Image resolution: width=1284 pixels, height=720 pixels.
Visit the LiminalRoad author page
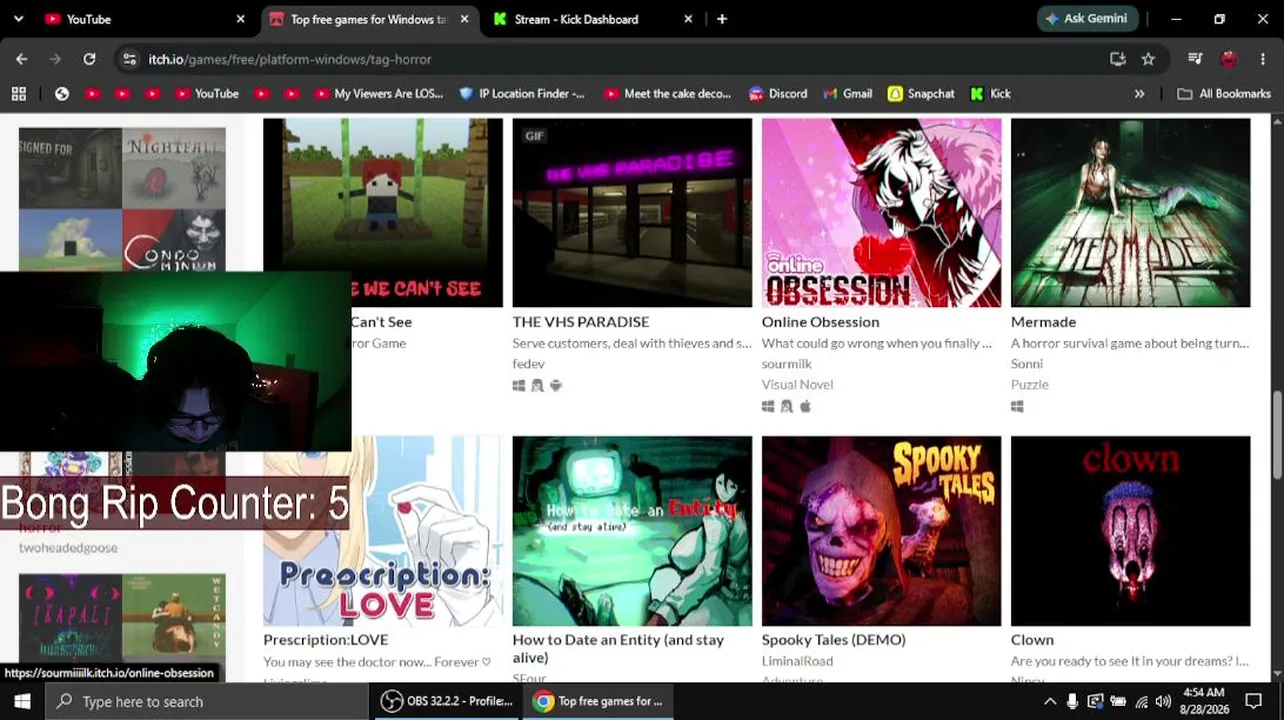pyautogui.click(x=797, y=662)
